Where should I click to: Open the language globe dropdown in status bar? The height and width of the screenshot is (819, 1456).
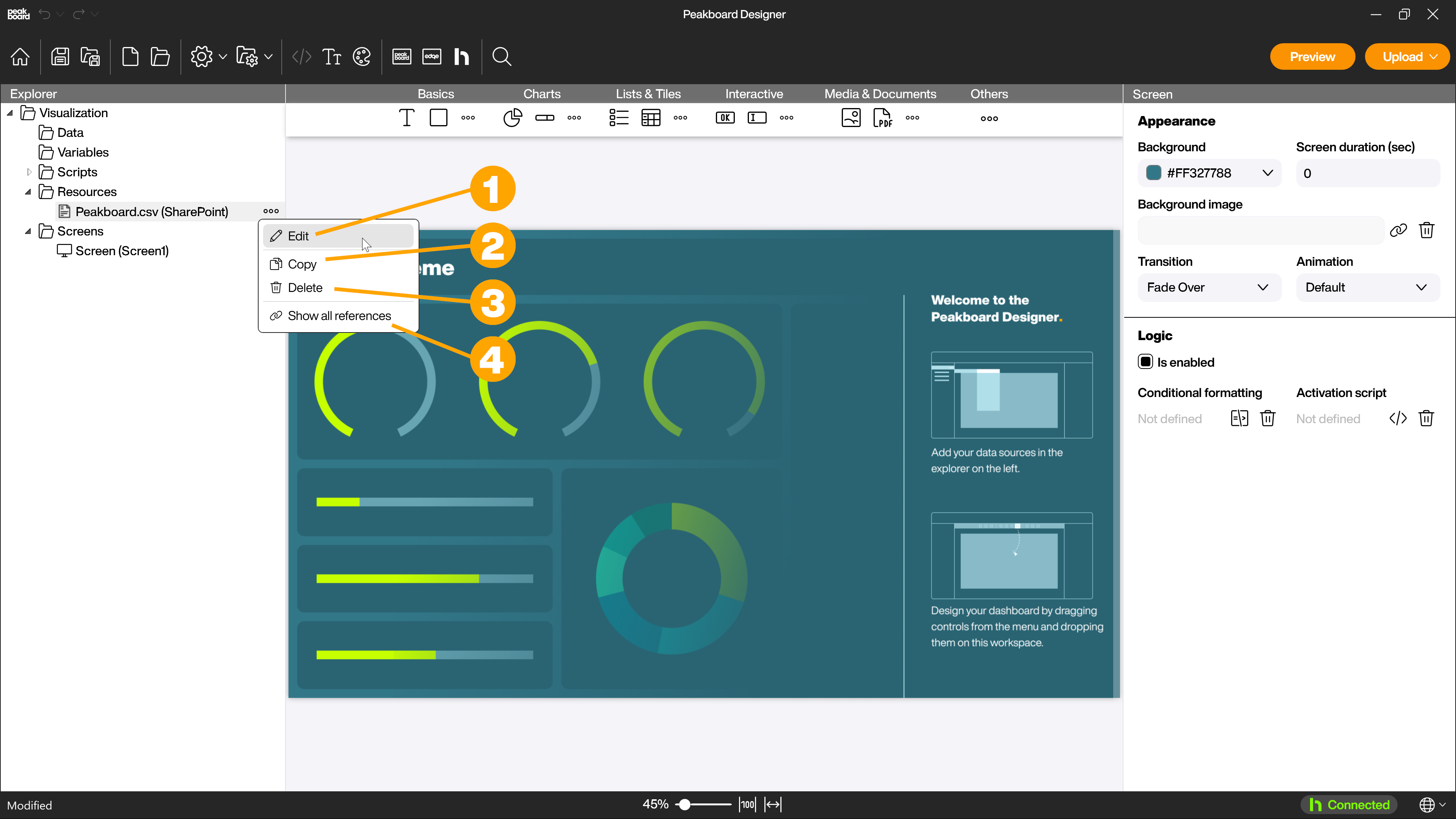coord(1432,804)
